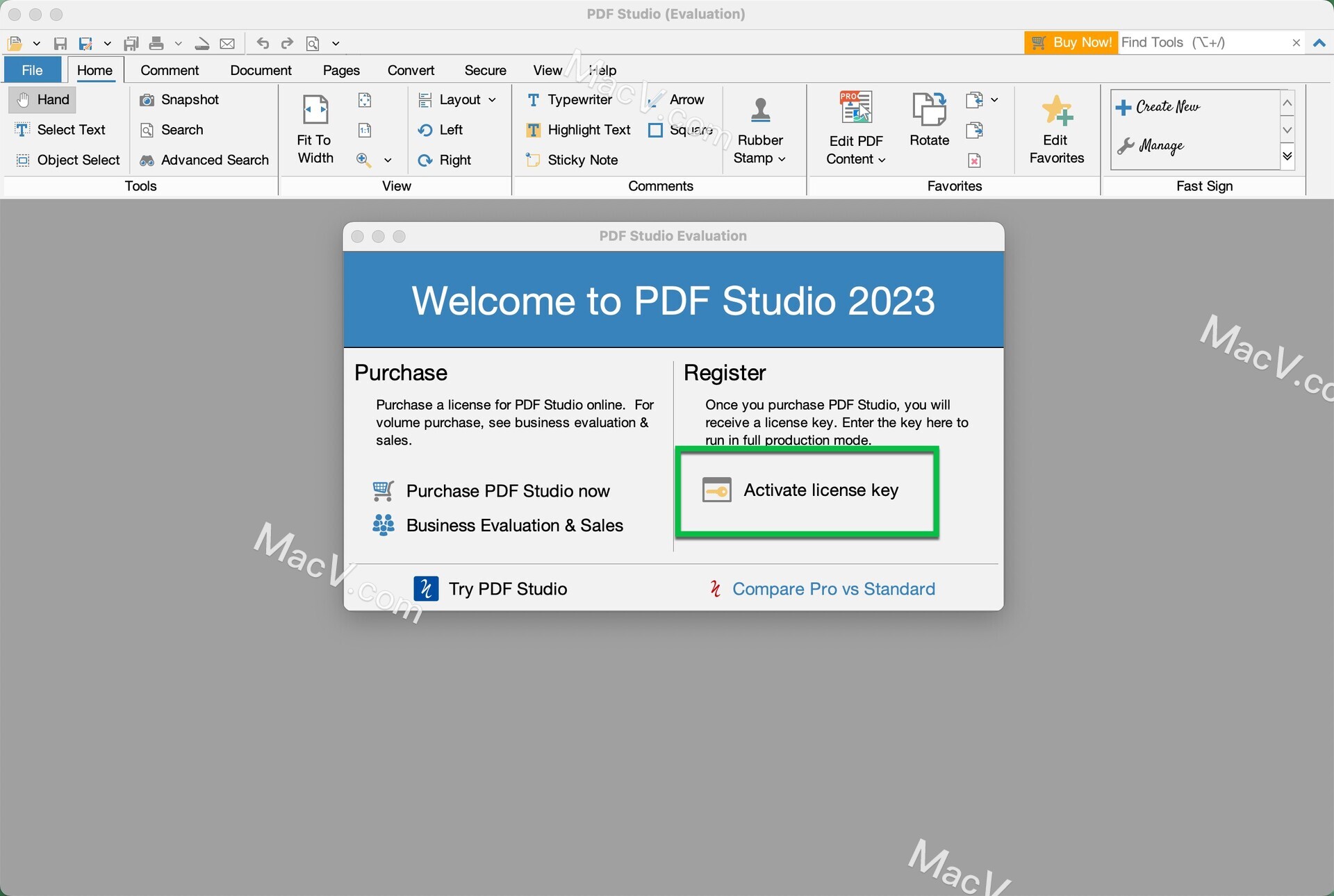1334x896 pixels.
Task: Click the Extract pages icon
Action: click(974, 130)
